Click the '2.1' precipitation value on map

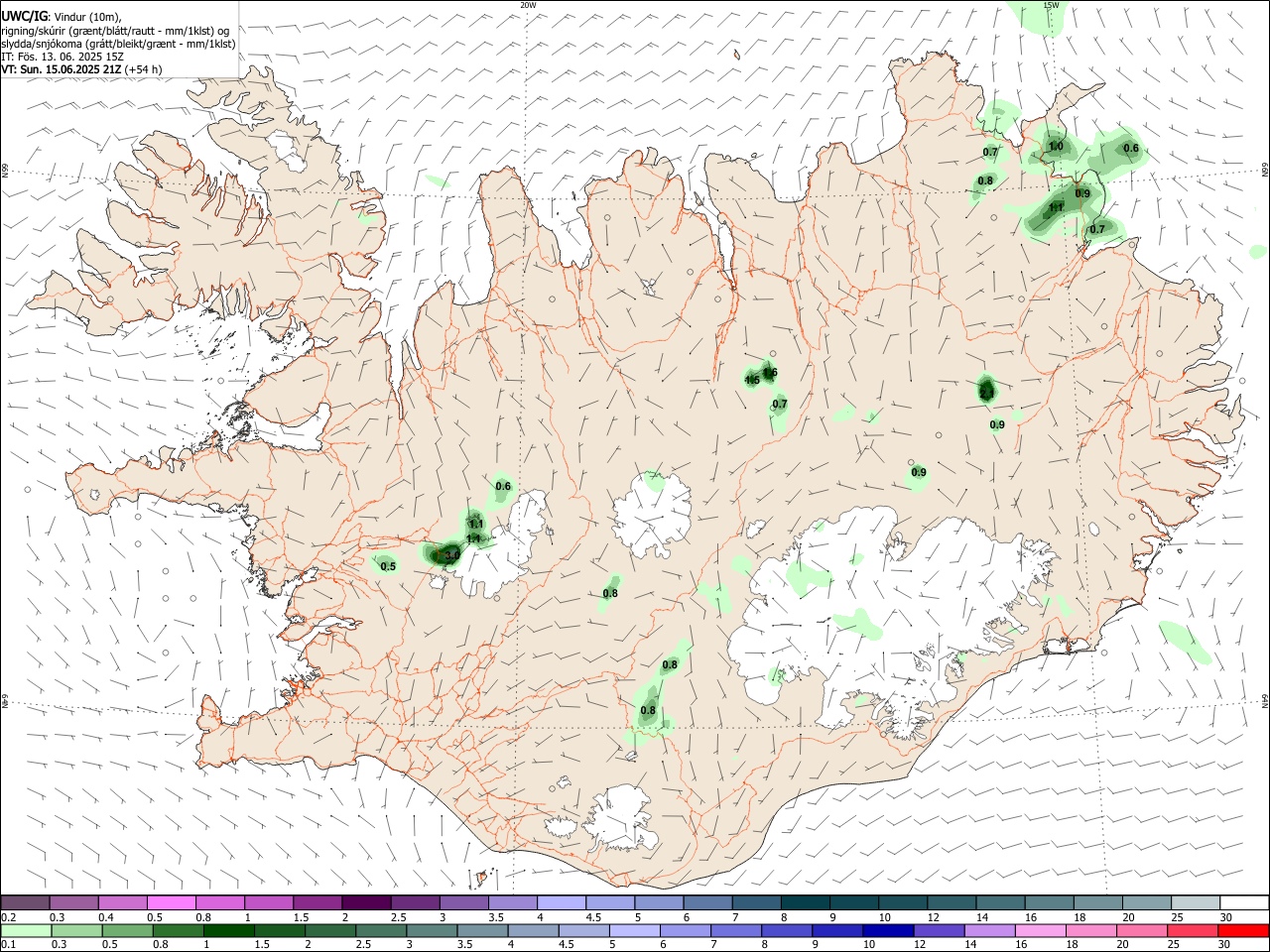click(986, 394)
